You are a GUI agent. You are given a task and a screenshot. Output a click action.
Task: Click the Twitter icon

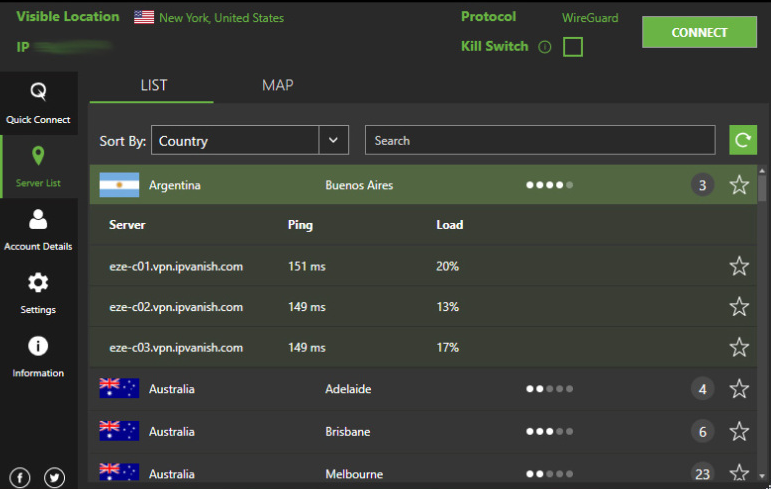tap(54, 477)
